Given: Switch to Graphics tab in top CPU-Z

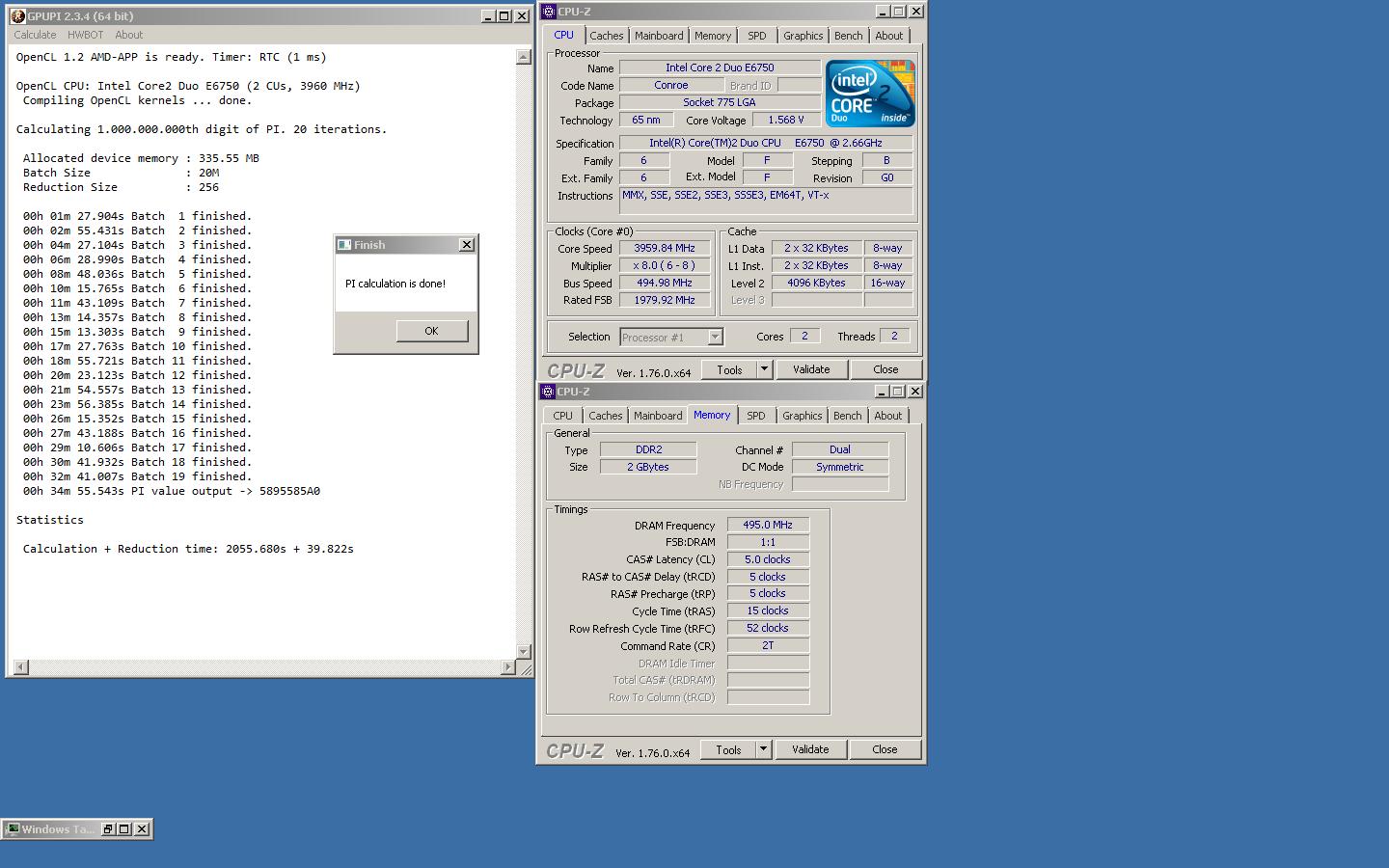Looking at the screenshot, I should (x=803, y=36).
